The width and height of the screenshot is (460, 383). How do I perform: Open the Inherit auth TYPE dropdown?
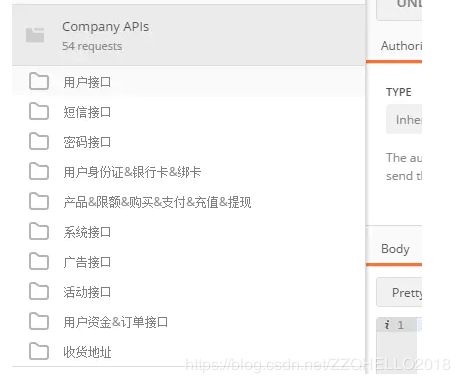[404, 119]
